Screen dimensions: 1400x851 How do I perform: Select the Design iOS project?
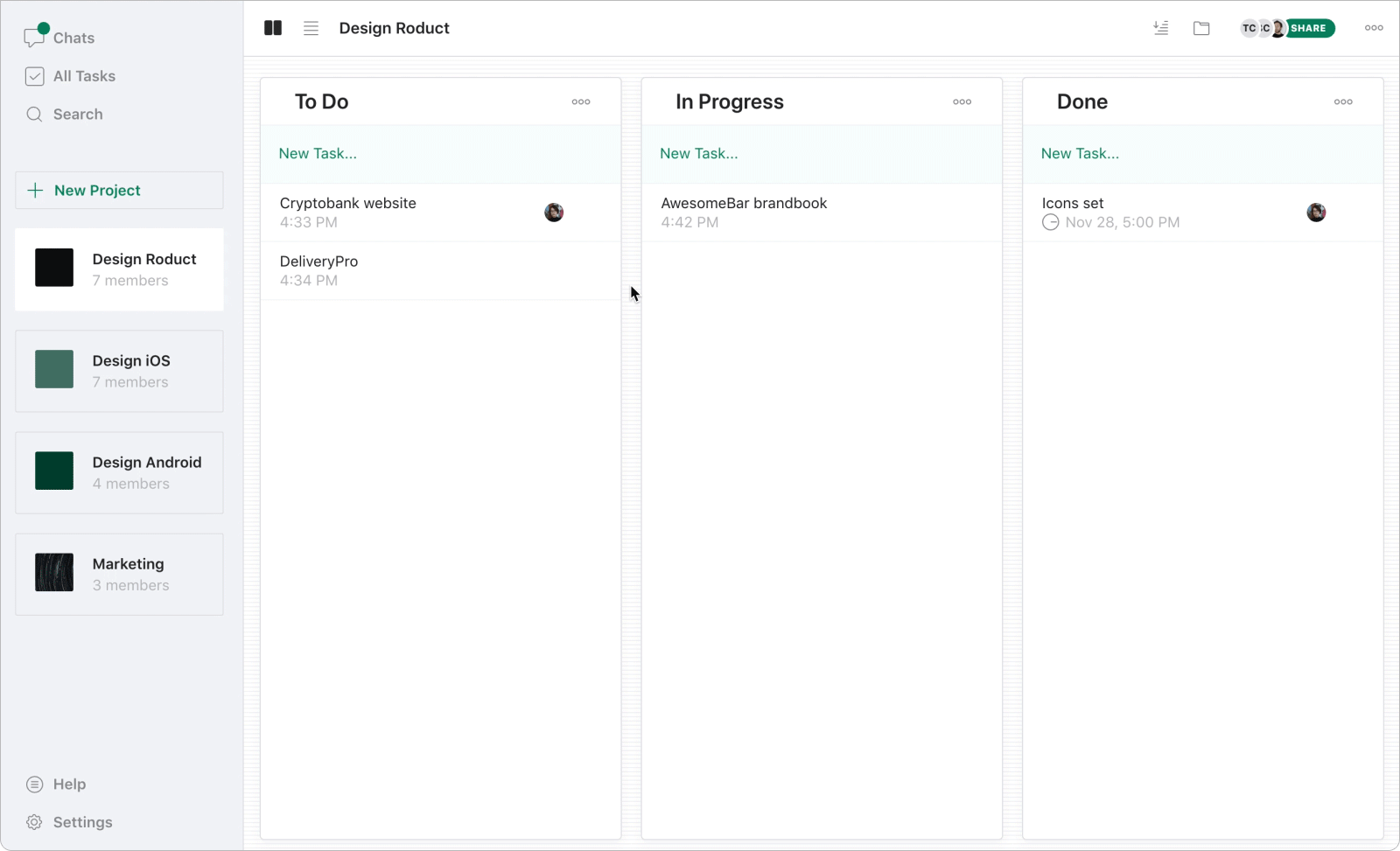coord(119,371)
